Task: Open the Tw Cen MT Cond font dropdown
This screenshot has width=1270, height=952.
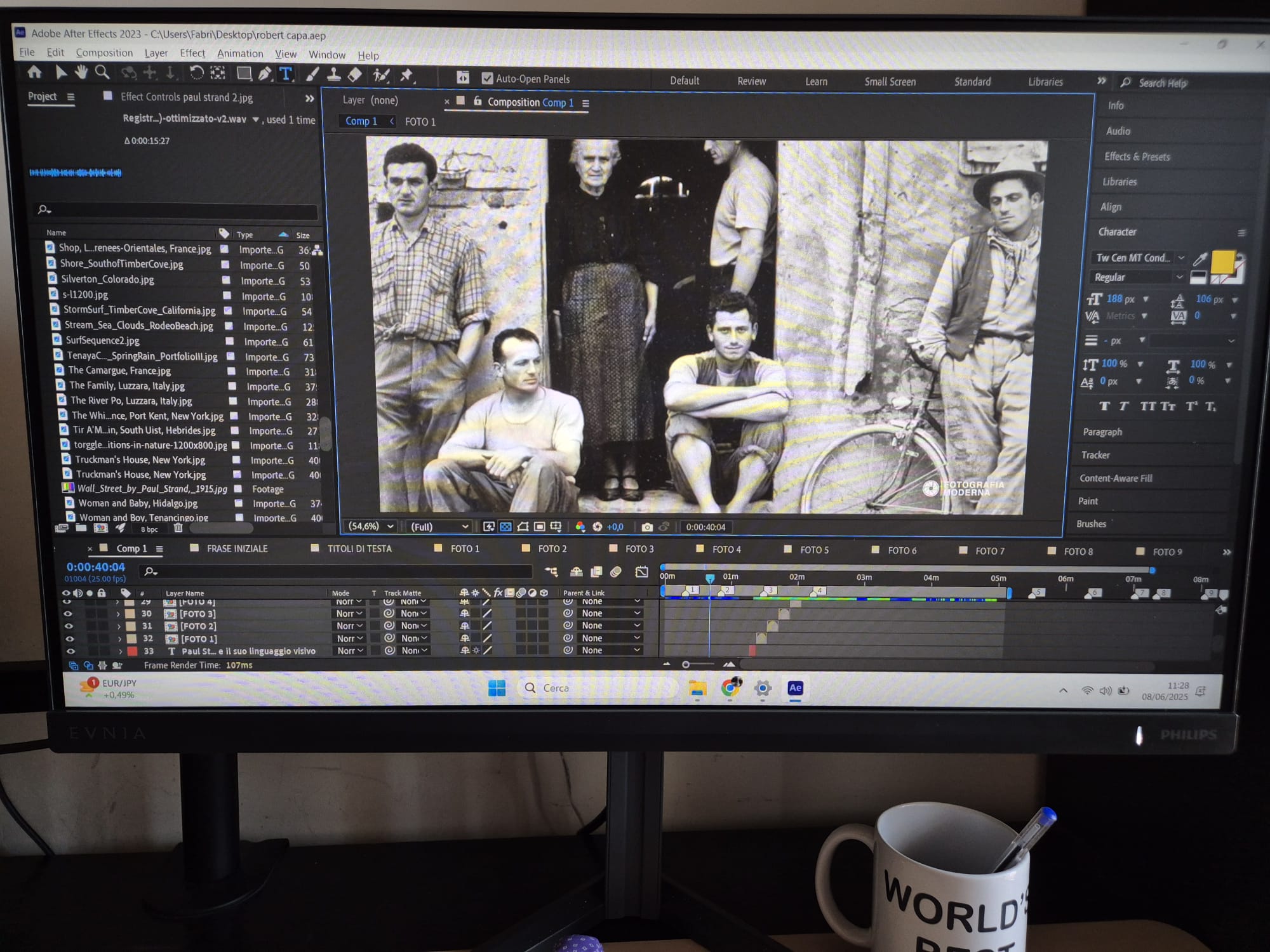Action: point(1140,258)
